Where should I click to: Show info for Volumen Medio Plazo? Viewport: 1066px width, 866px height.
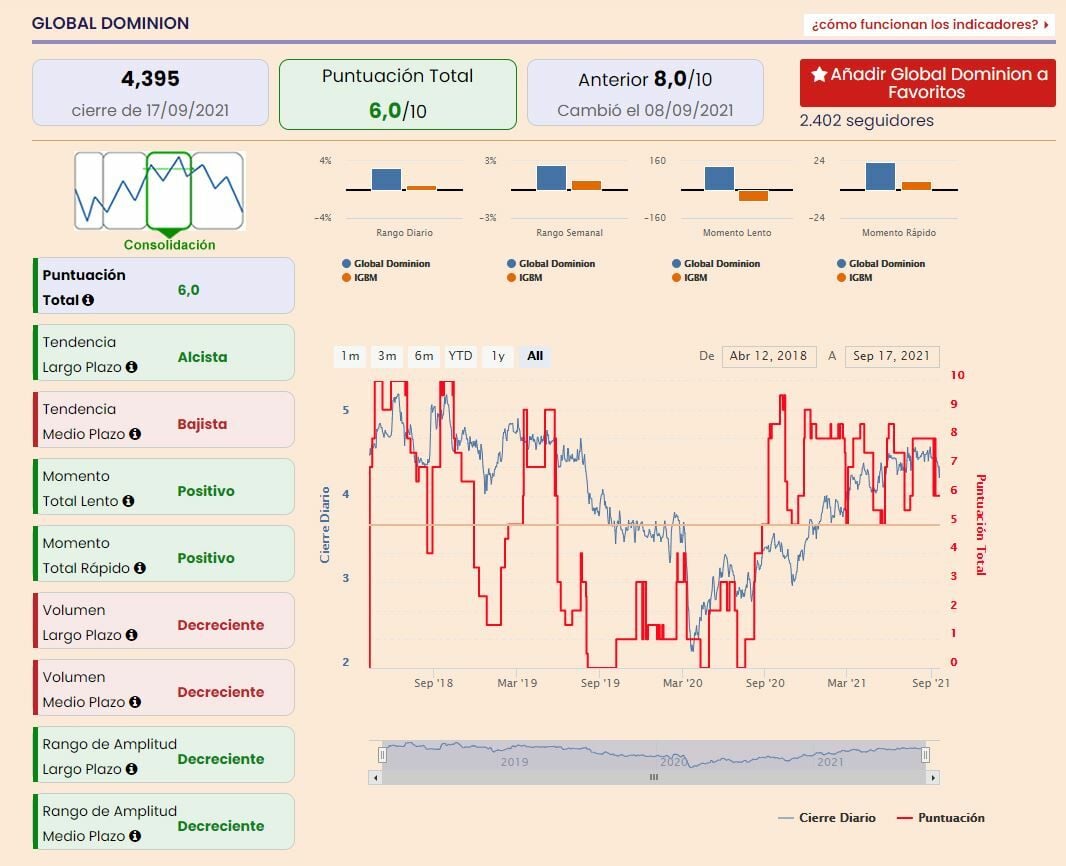click(135, 702)
